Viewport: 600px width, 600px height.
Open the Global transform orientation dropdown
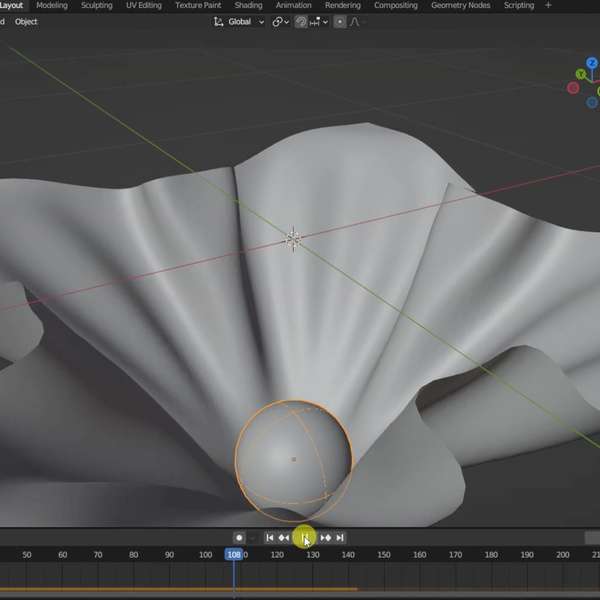point(239,22)
